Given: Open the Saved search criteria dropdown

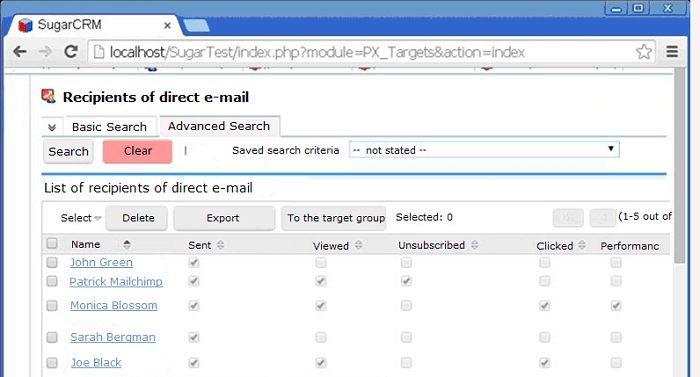Looking at the screenshot, I should (484, 150).
